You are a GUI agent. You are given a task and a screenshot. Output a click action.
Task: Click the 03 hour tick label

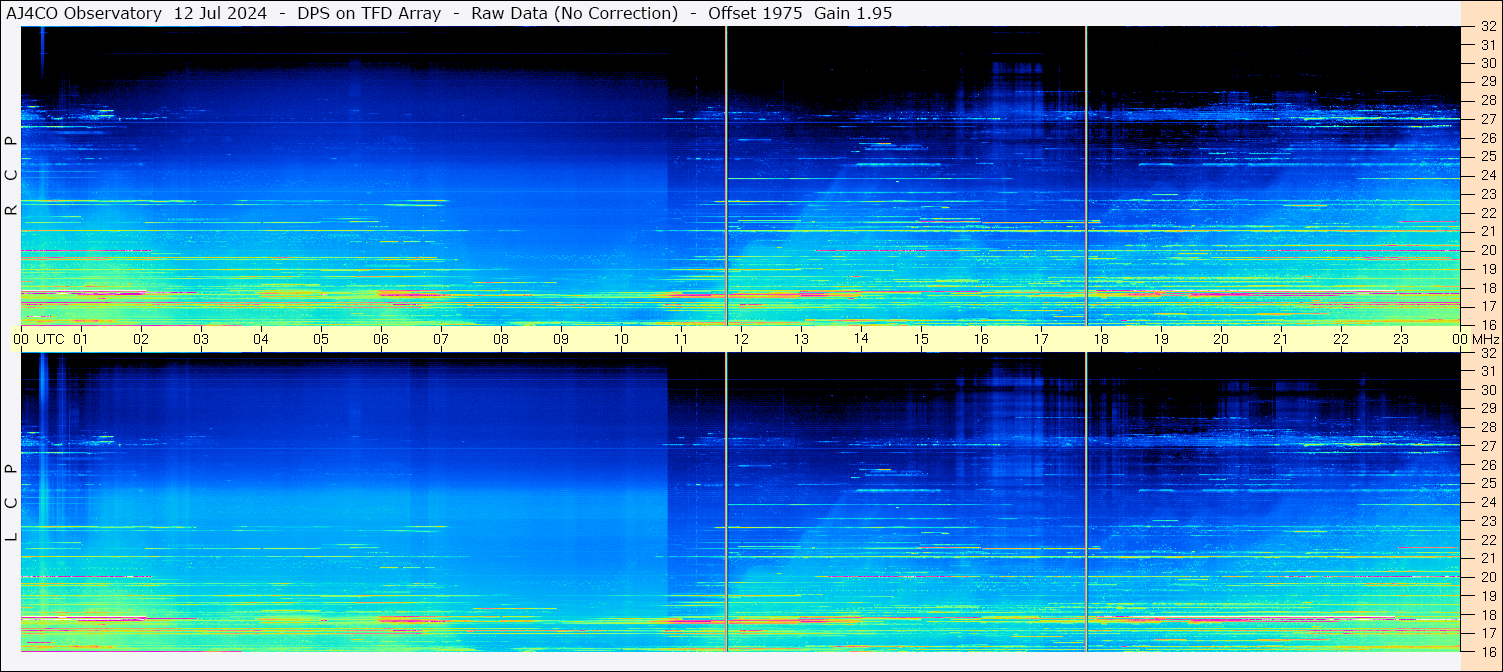(201, 339)
